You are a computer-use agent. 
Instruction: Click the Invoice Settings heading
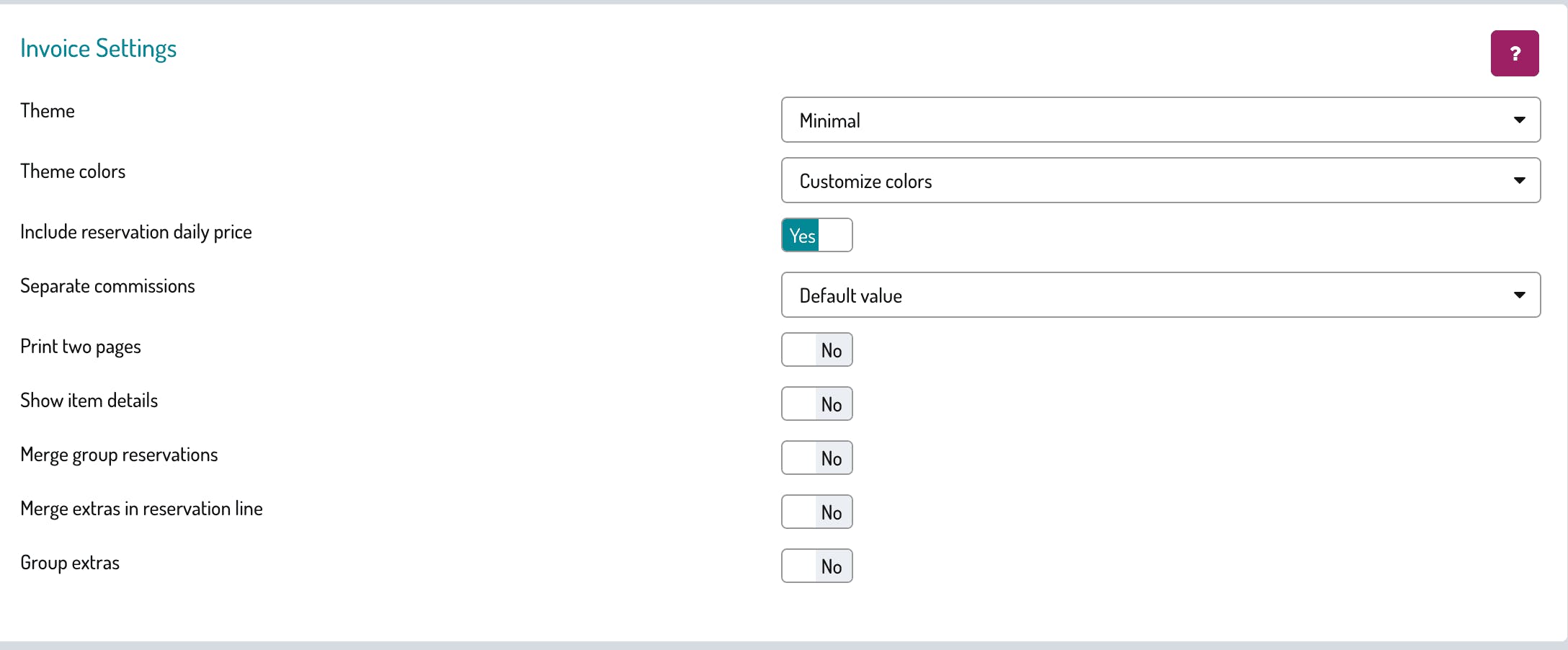98,48
